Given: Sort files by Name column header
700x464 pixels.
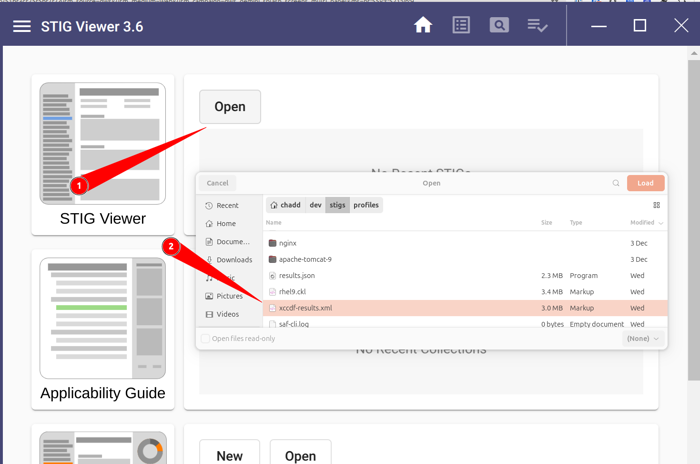Looking at the screenshot, I should [274, 223].
